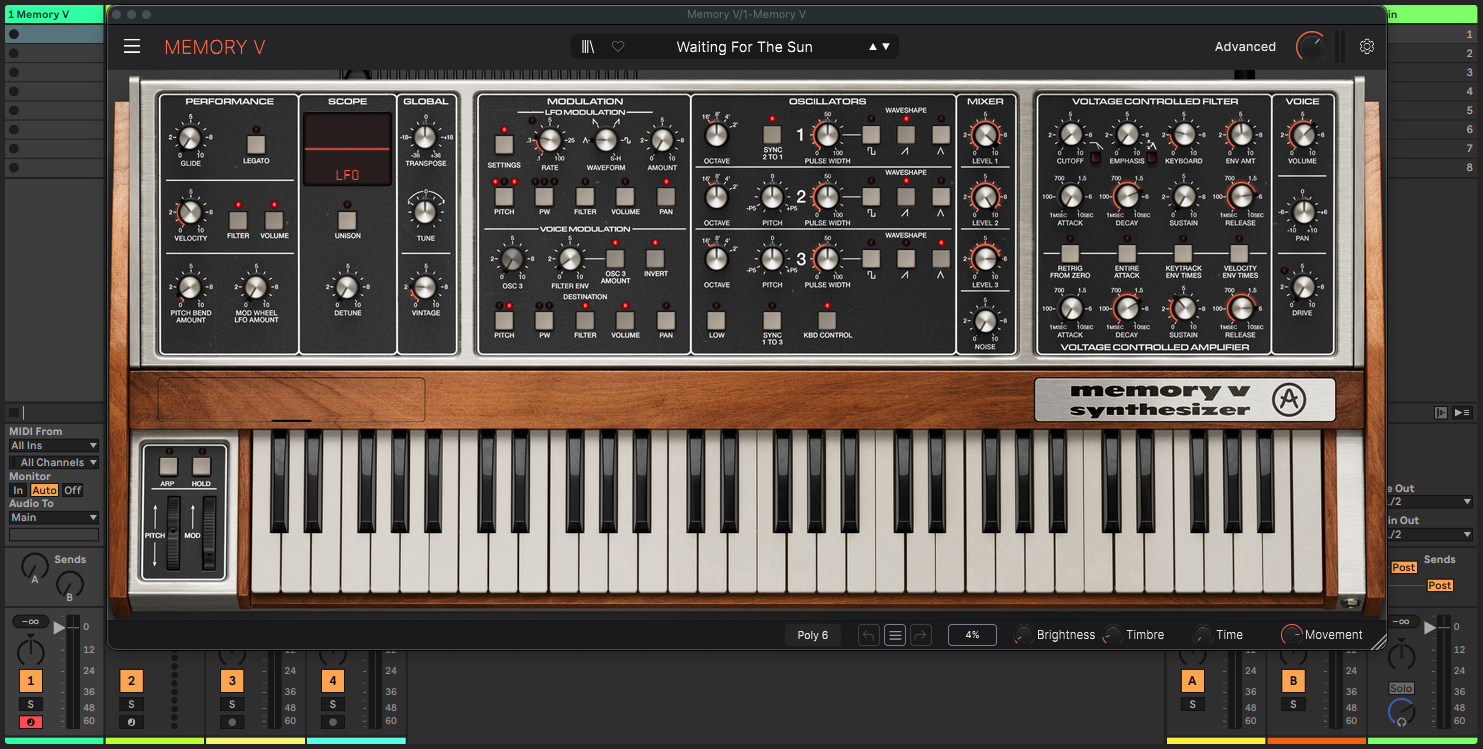Click the Arturia logo on the nameplate
Image resolution: width=1483 pixels, height=749 pixels.
(1289, 400)
